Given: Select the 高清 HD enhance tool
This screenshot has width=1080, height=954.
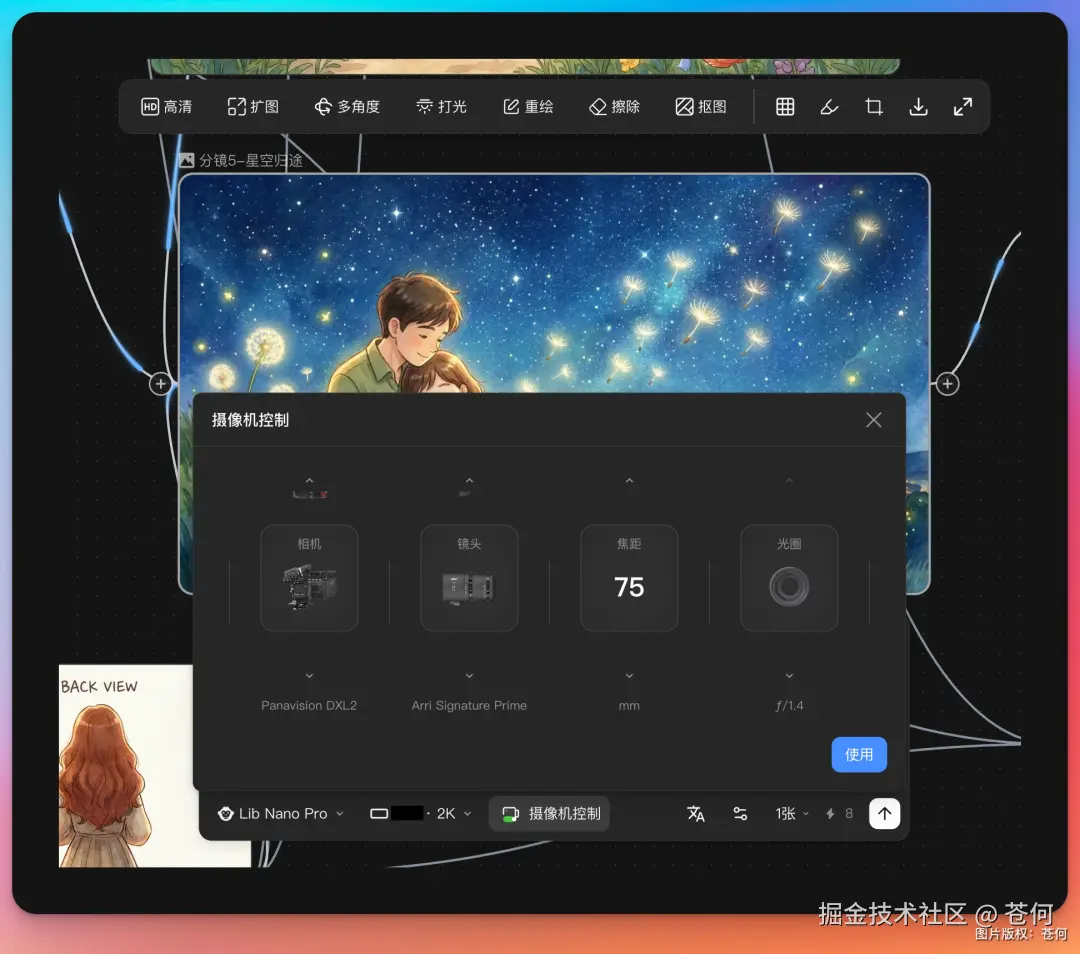Looking at the screenshot, I should 166,106.
